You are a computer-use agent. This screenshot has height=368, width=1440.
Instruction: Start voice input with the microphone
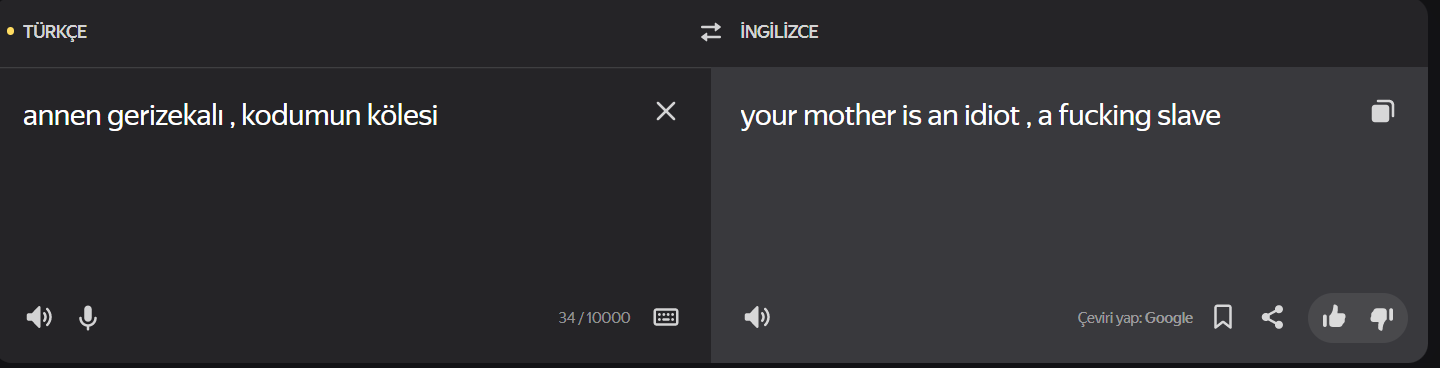(88, 318)
